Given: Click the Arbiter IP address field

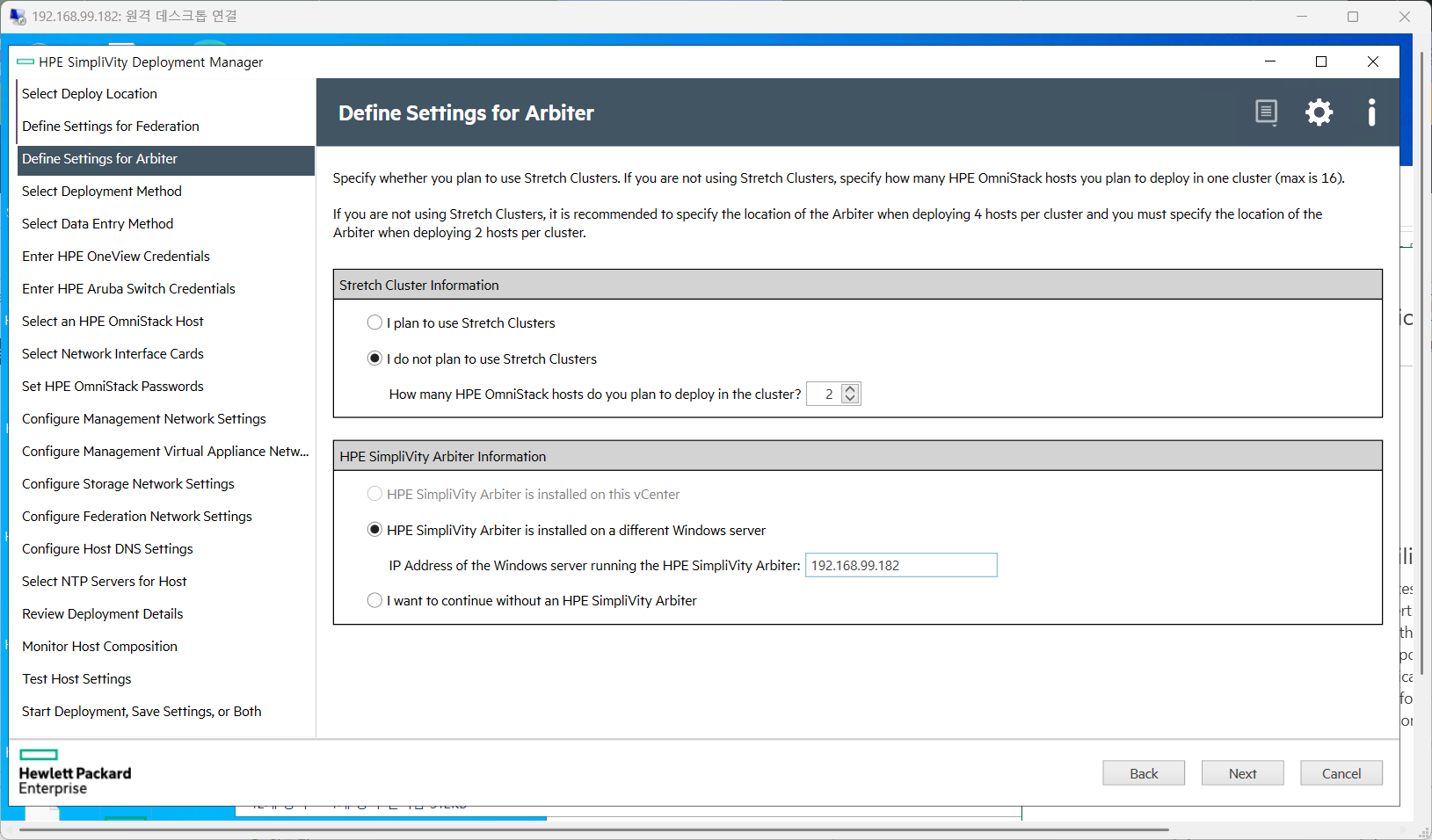Looking at the screenshot, I should click(901, 565).
